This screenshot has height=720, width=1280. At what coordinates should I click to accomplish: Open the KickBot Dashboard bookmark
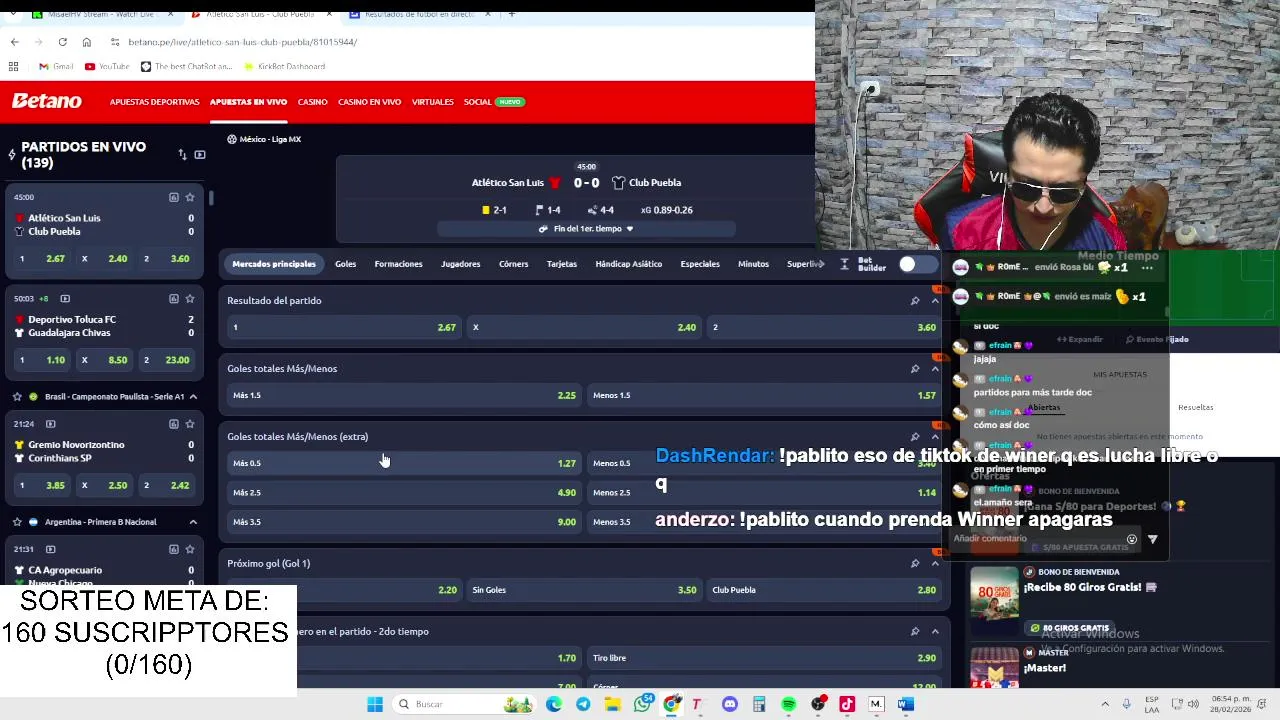[284, 67]
